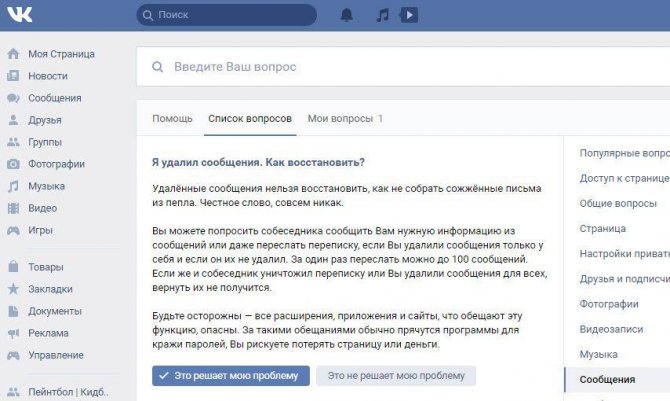Go to Фотографии camera icon
Viewport: 670px width, 401px height.
pos(13,164)
